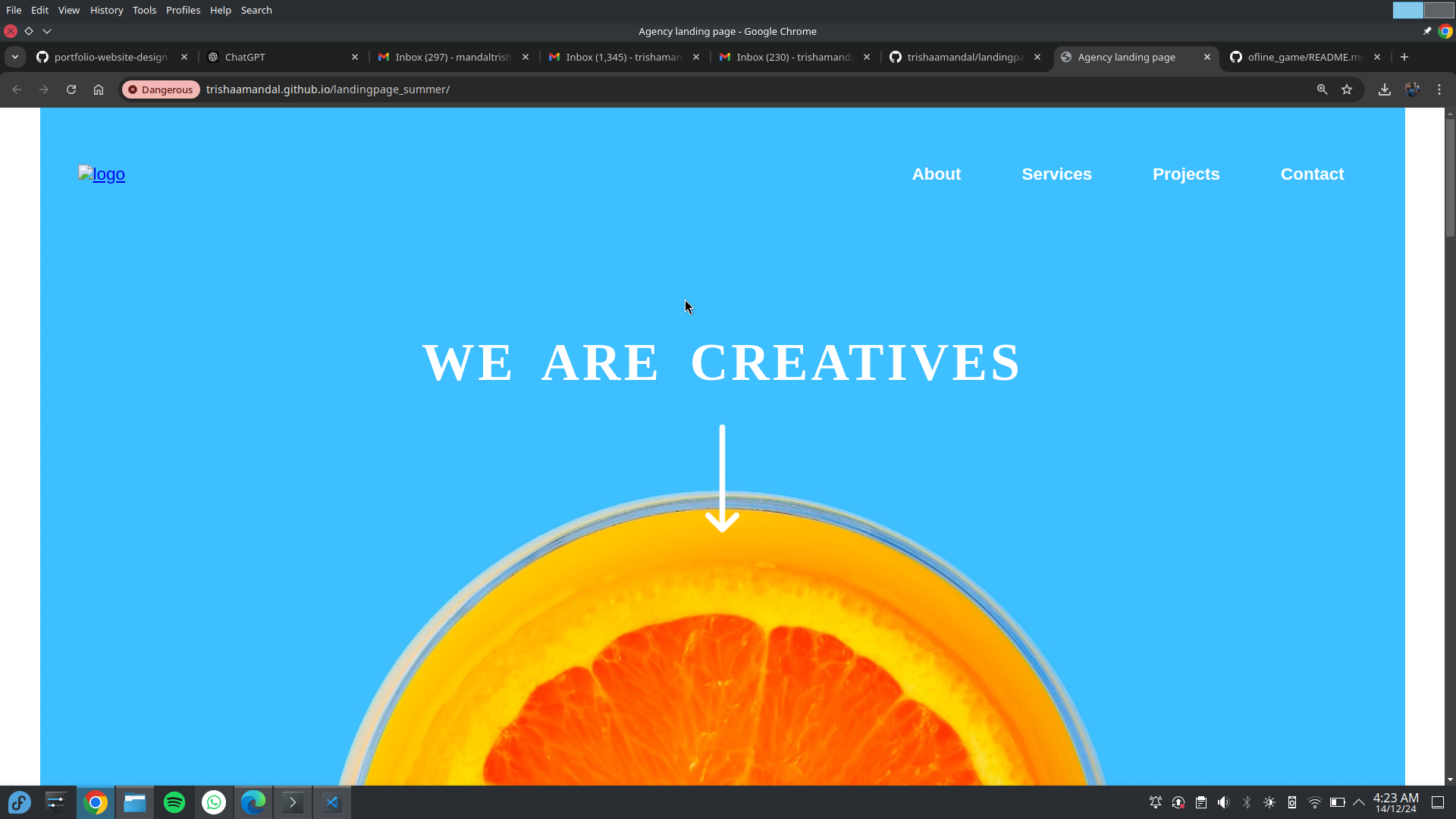The image size is (1456, 819).
Task: Click the Services navigation link
Action: [x=1056, y=174]
